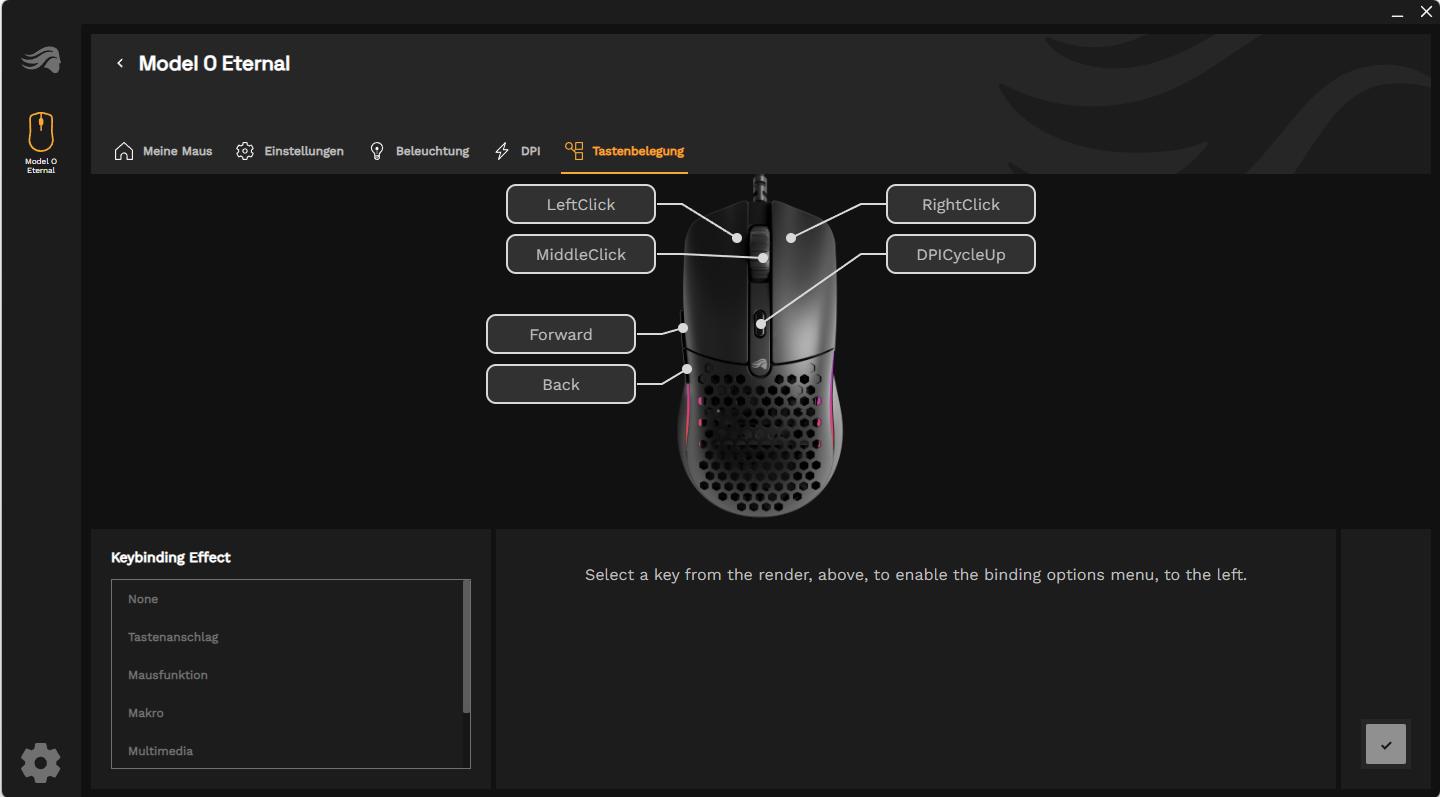1440x797 pixels.
Task: Select Makro from the Keybinding Effect list
Action: click(x=146, y=713)
